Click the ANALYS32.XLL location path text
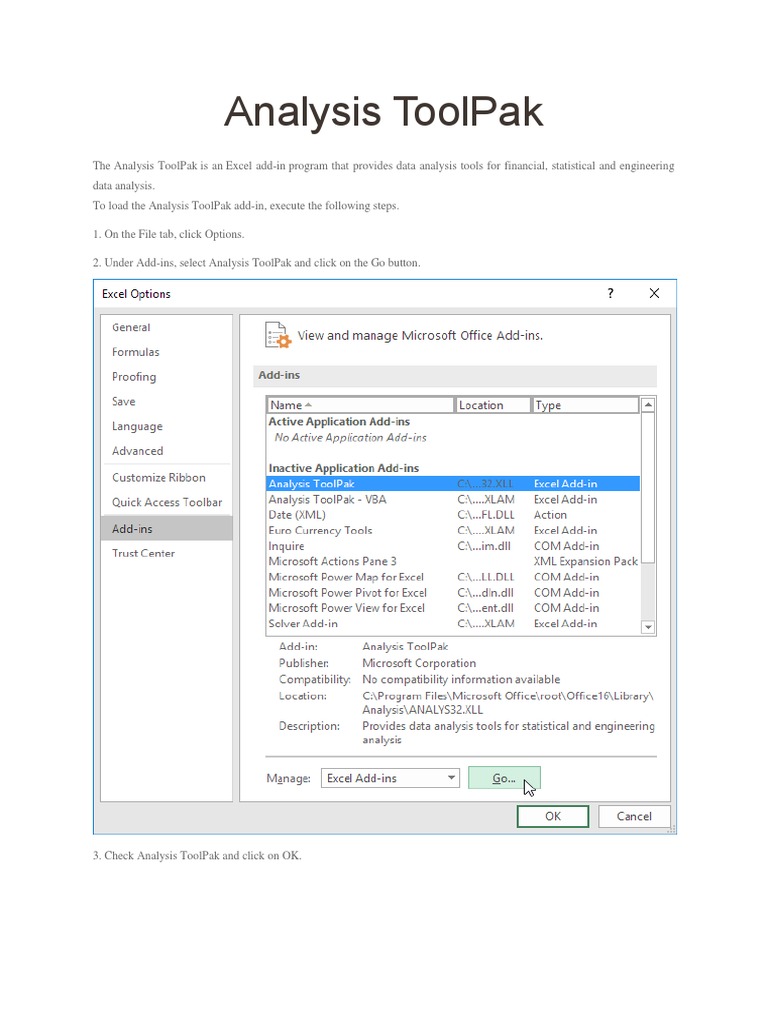768x1024 pixels. click(507, 703)
